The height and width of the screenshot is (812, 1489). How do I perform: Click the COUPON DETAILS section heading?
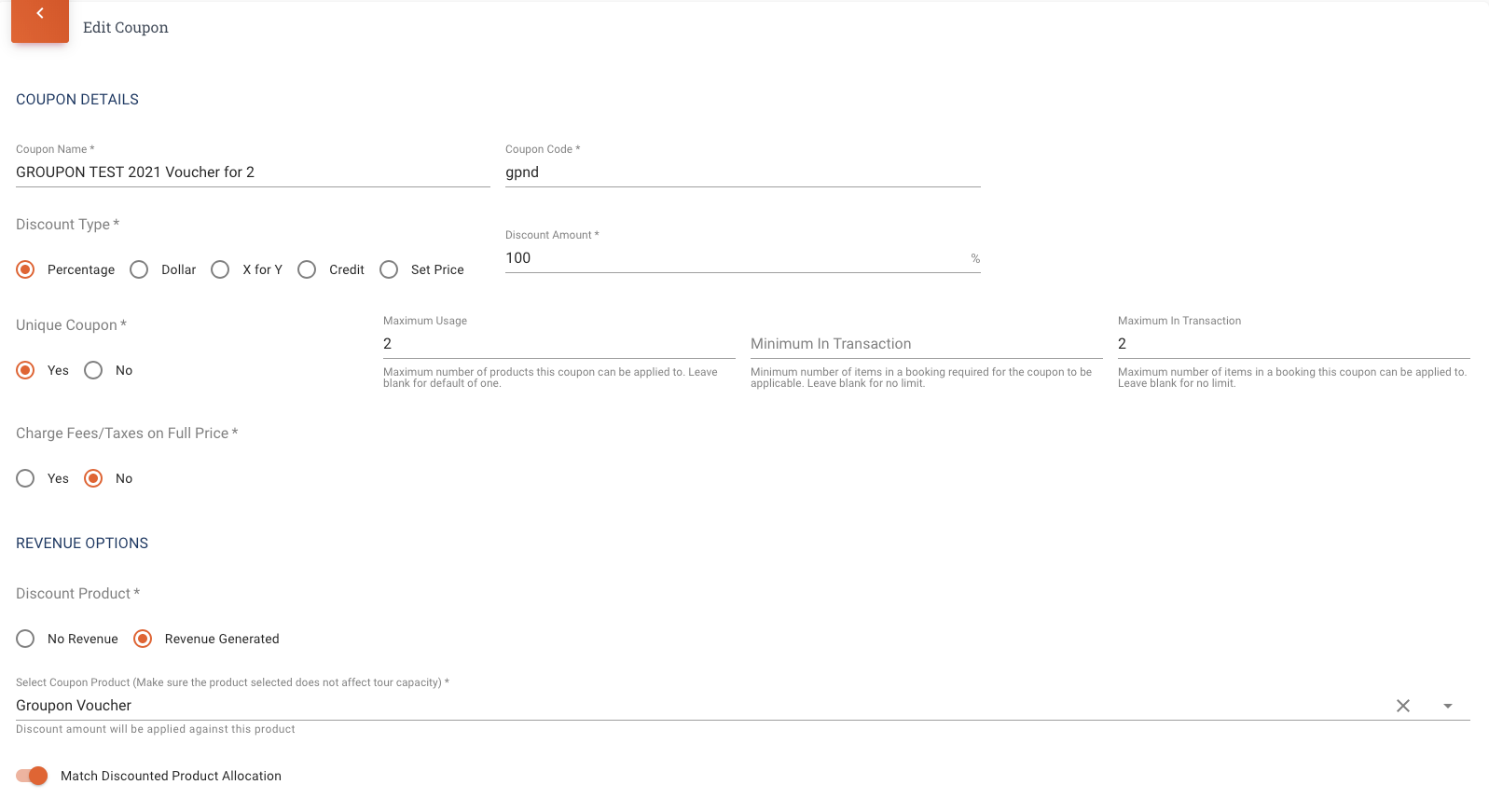[x=77, y=100]
